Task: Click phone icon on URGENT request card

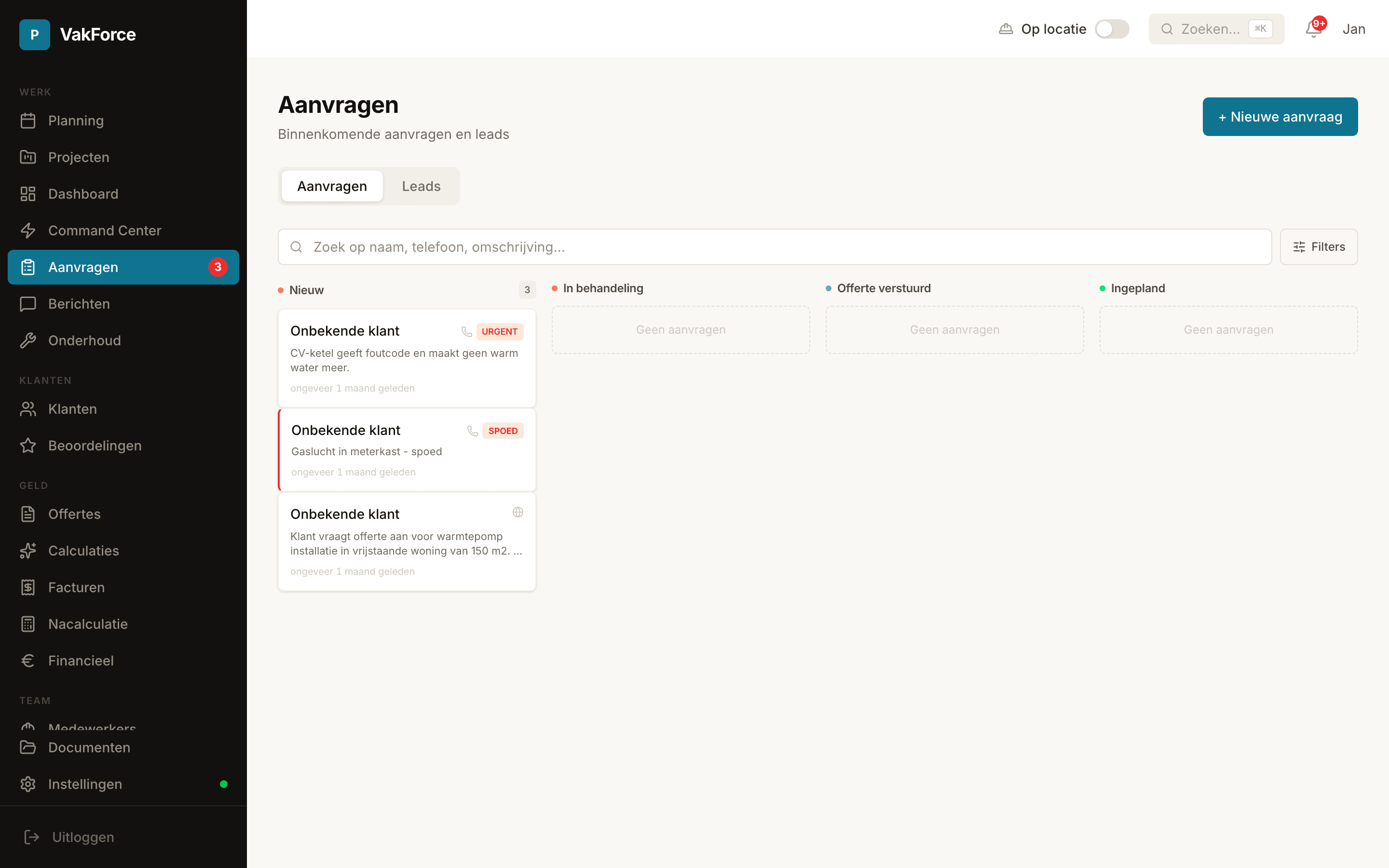Action: click(x=467, y=332)
